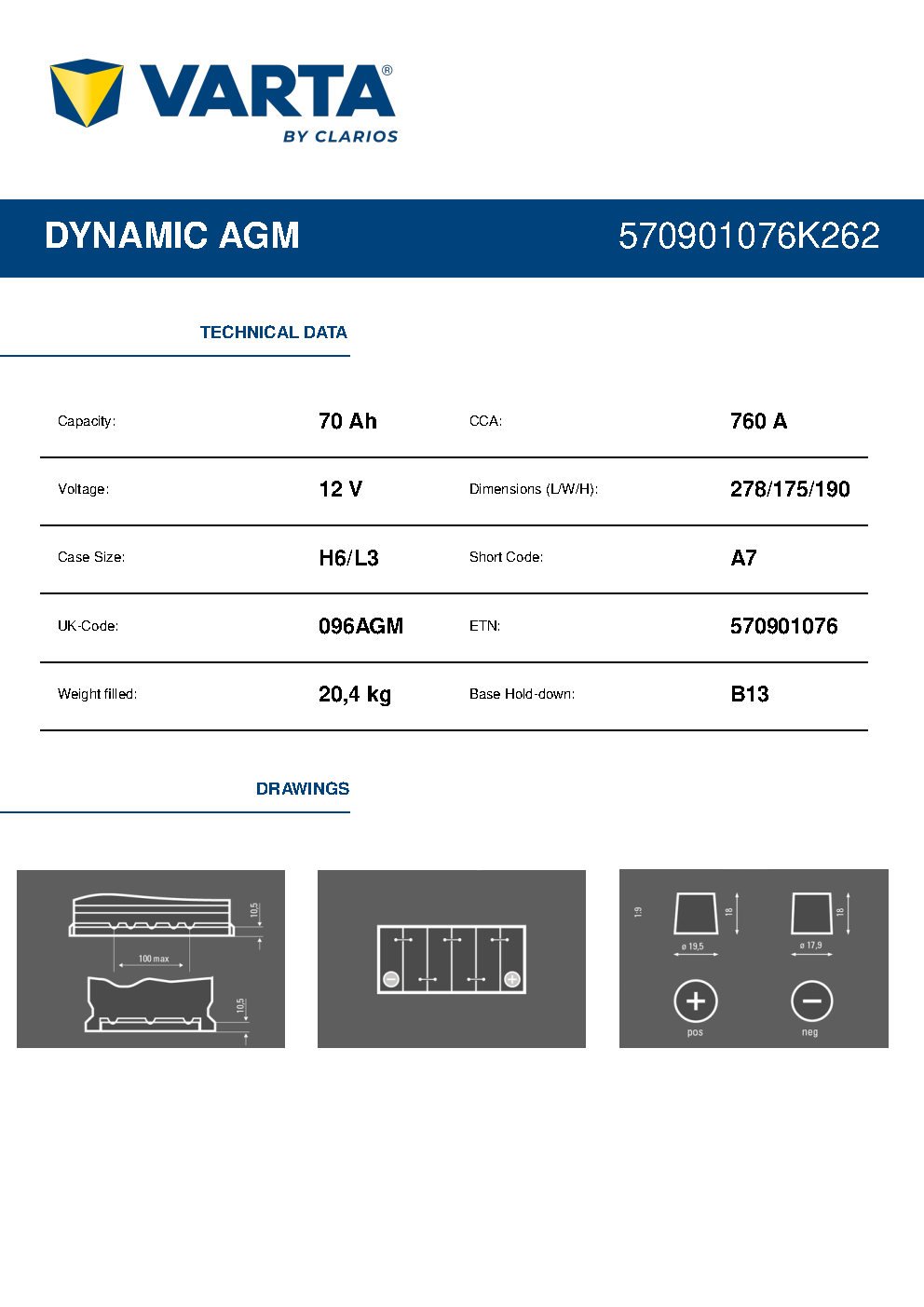924x1307 pixels.
Task: Click the minus terminal in battery layout diagram
Action: pos(391,979)
